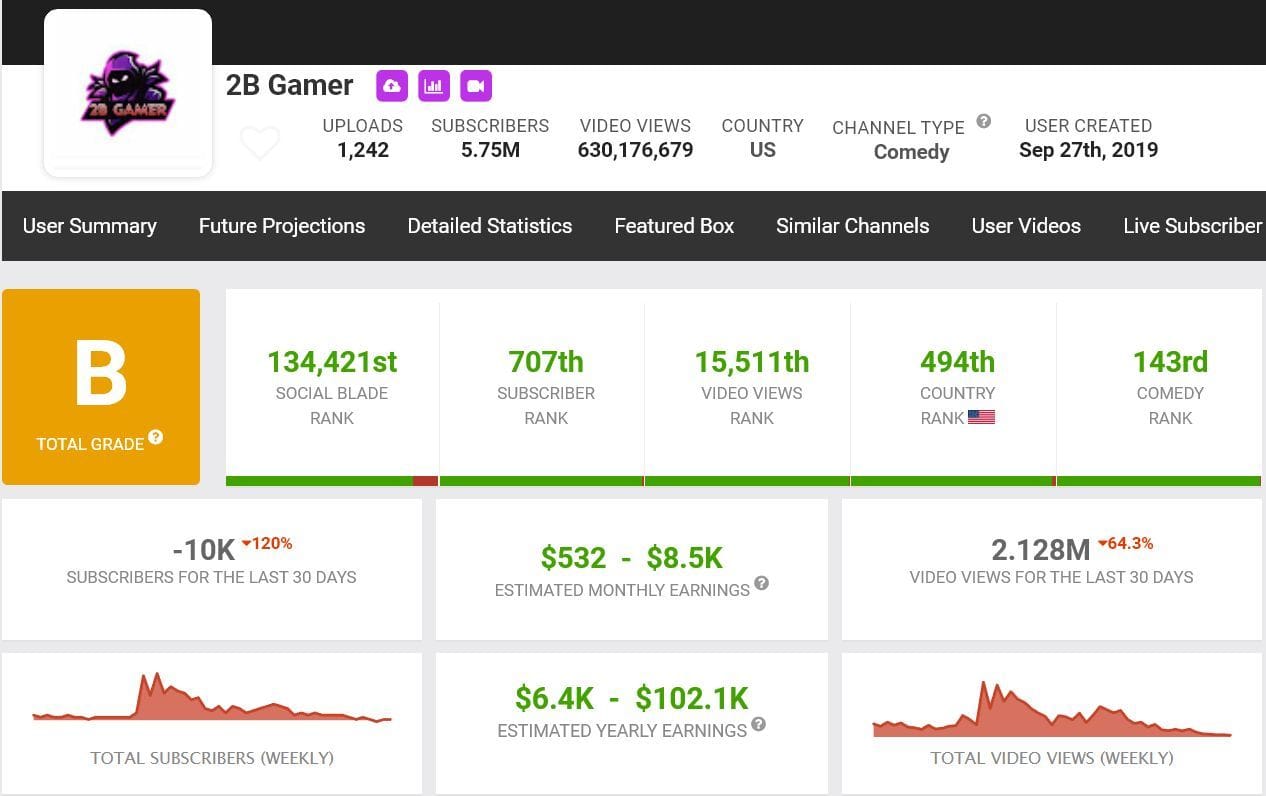The width and height of the screenshot is (1266, 796).
Task: Open the video camera icon next to 2B Gamer
Action: pos(475,86)
